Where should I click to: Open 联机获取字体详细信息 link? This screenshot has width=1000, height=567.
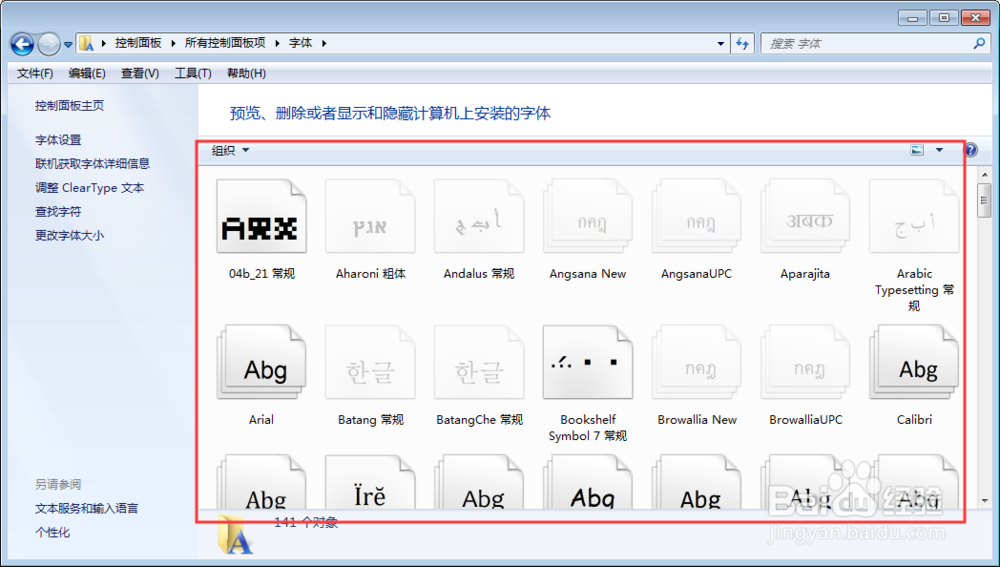[92, 164]
